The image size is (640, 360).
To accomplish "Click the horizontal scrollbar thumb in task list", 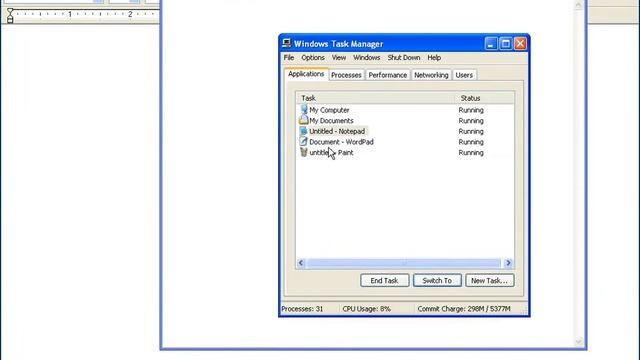I will [404, 263].
